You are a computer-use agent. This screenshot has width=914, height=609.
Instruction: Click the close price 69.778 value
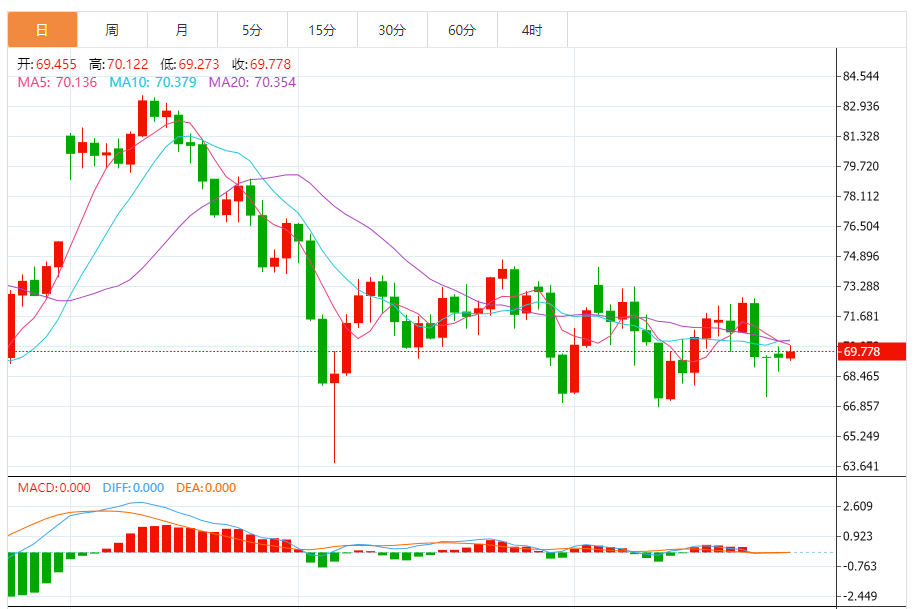270,64
